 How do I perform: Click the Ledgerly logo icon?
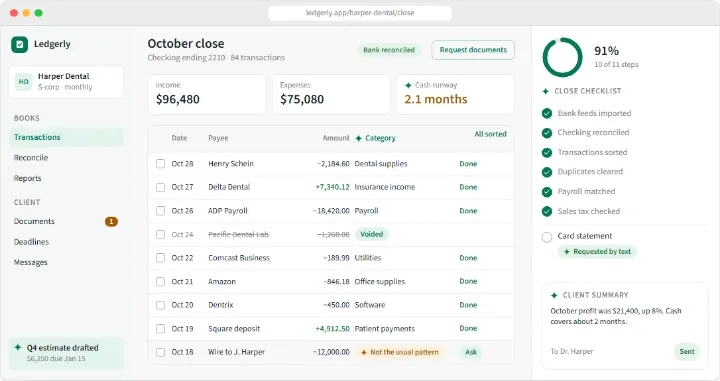tap(19, 45)
